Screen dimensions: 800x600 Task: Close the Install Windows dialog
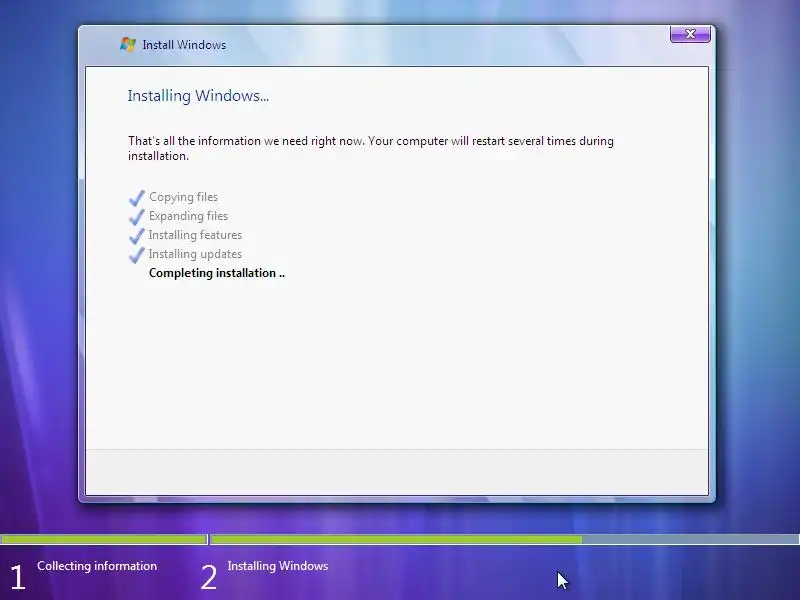pos(690,34)
